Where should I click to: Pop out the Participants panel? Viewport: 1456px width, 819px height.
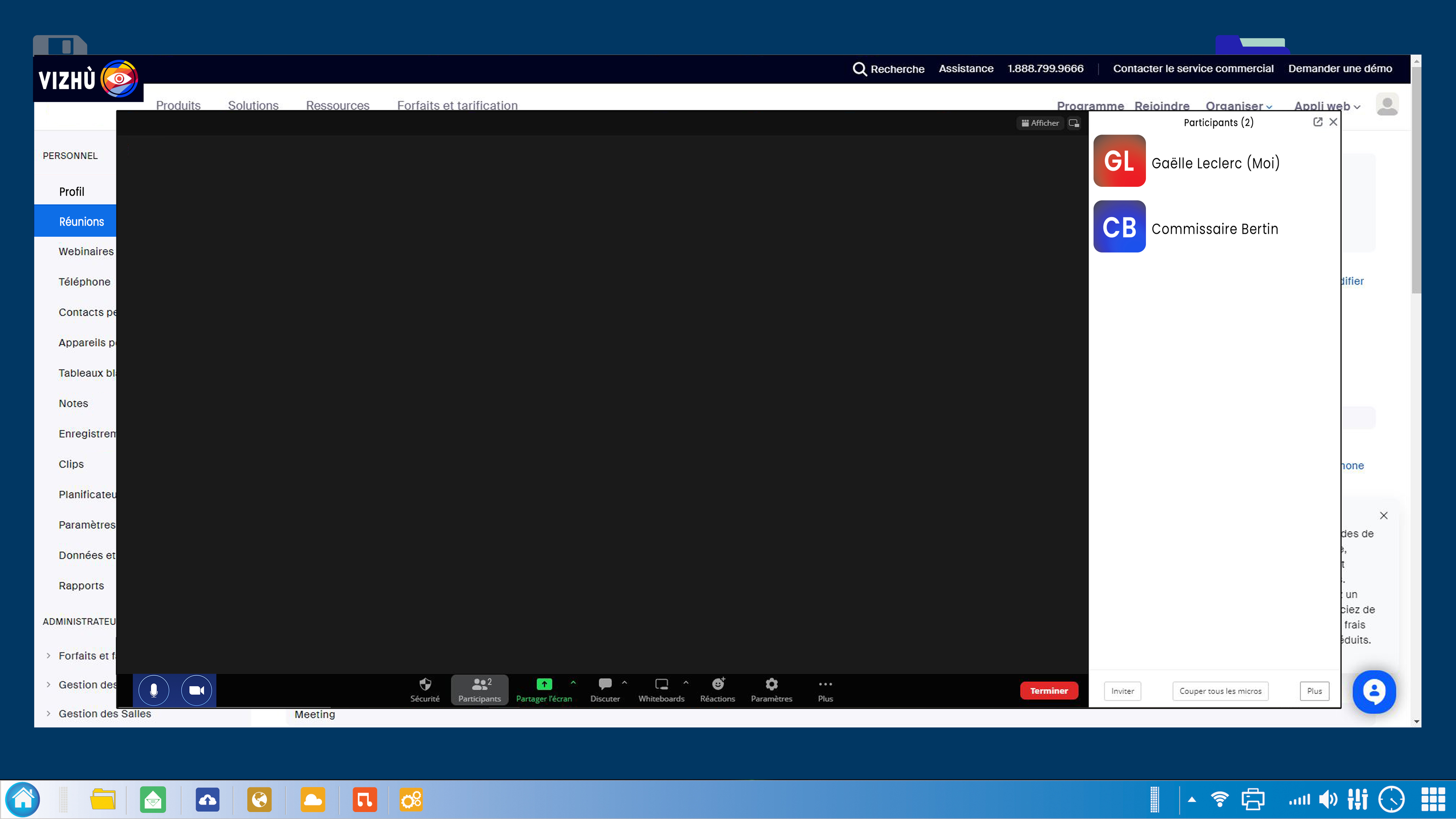(x=1317, y=122)
